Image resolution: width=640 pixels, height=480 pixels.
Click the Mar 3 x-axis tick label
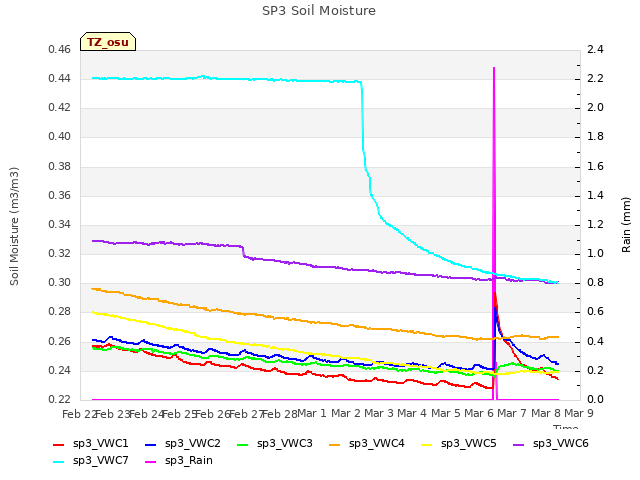[379, 413]
